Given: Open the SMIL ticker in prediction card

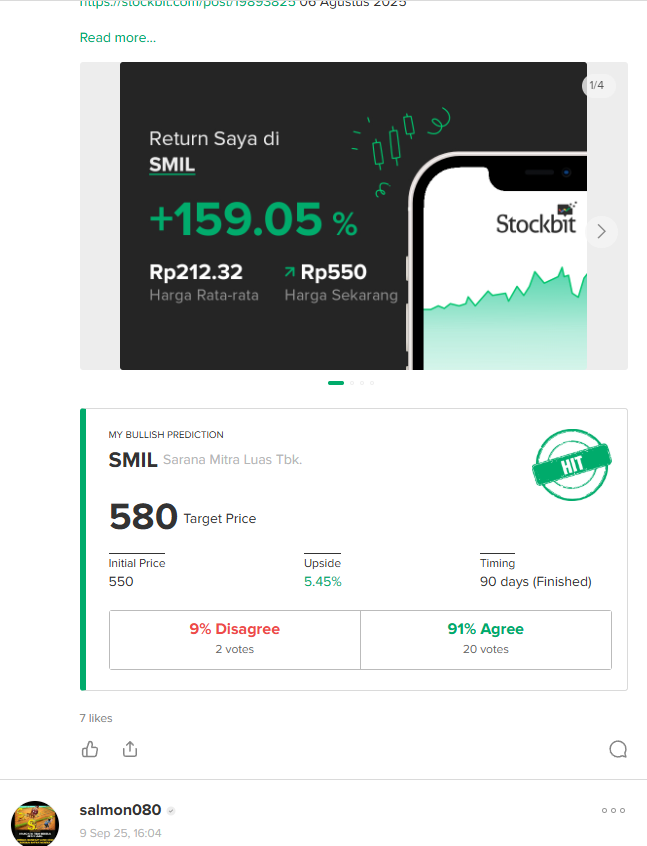Looking at the screenshot, I should point(133,460).
